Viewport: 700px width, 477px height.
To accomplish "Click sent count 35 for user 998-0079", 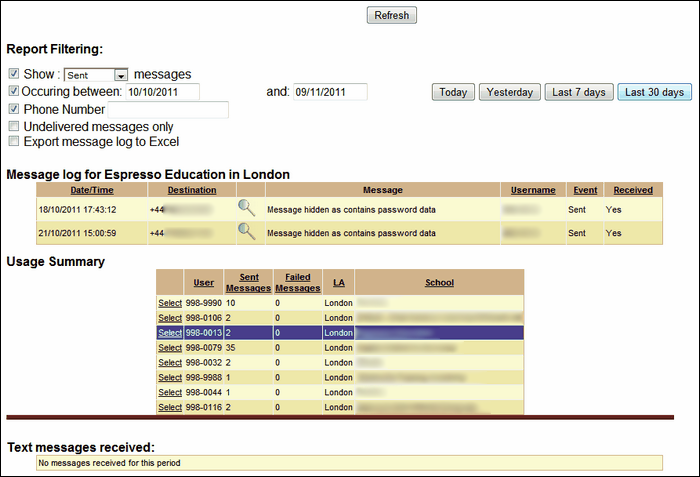I will point(230,347).
